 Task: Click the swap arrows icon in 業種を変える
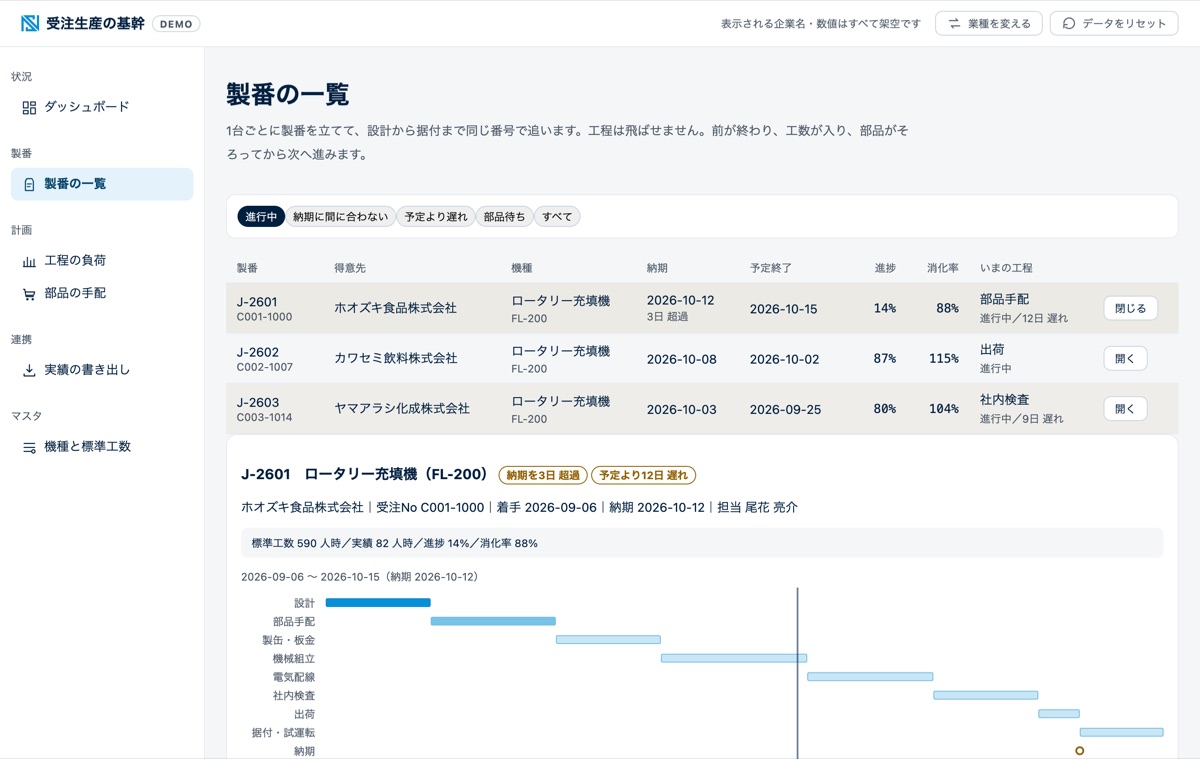(x=954, y=23)
